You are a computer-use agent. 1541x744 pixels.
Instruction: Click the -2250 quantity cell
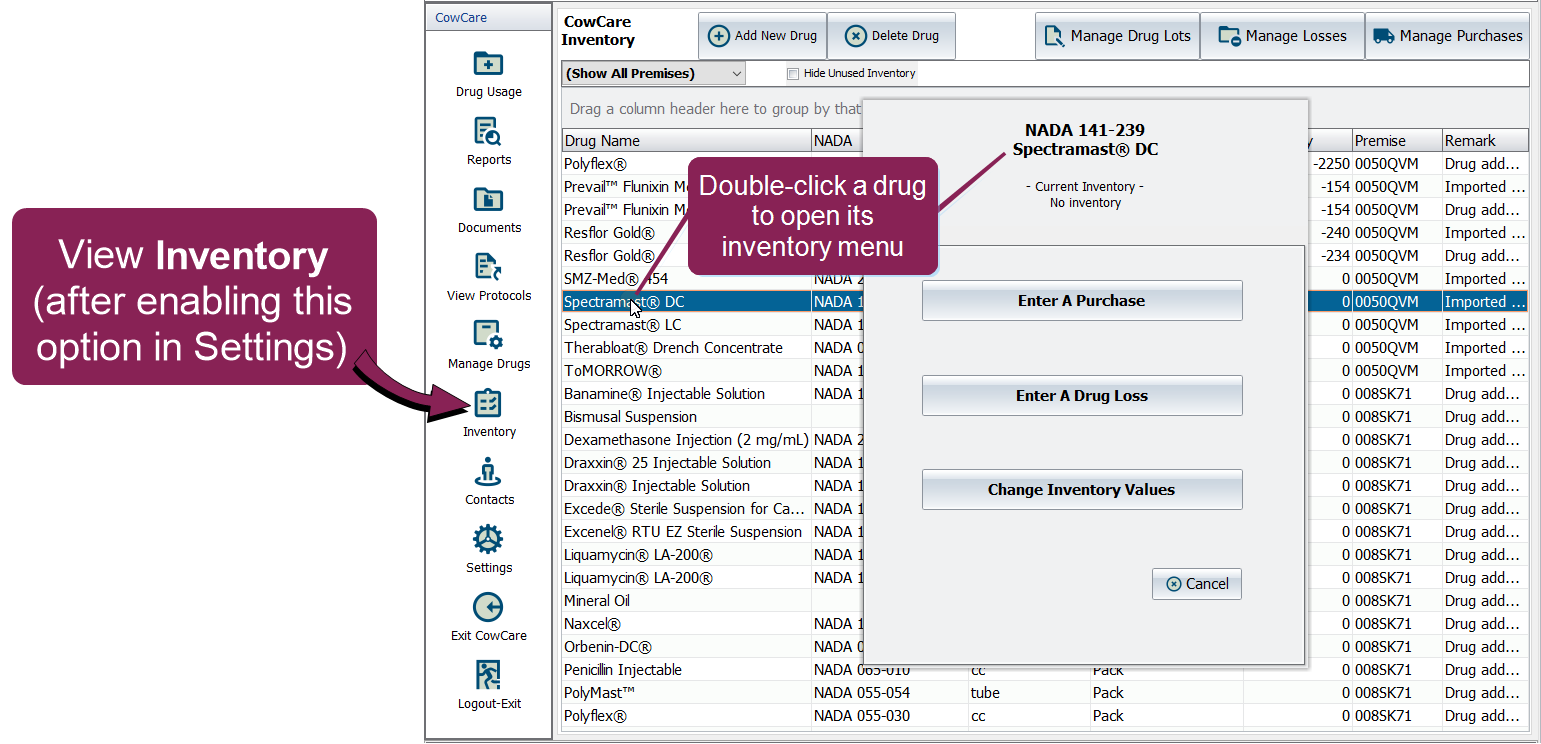[x=1330, y=164]
